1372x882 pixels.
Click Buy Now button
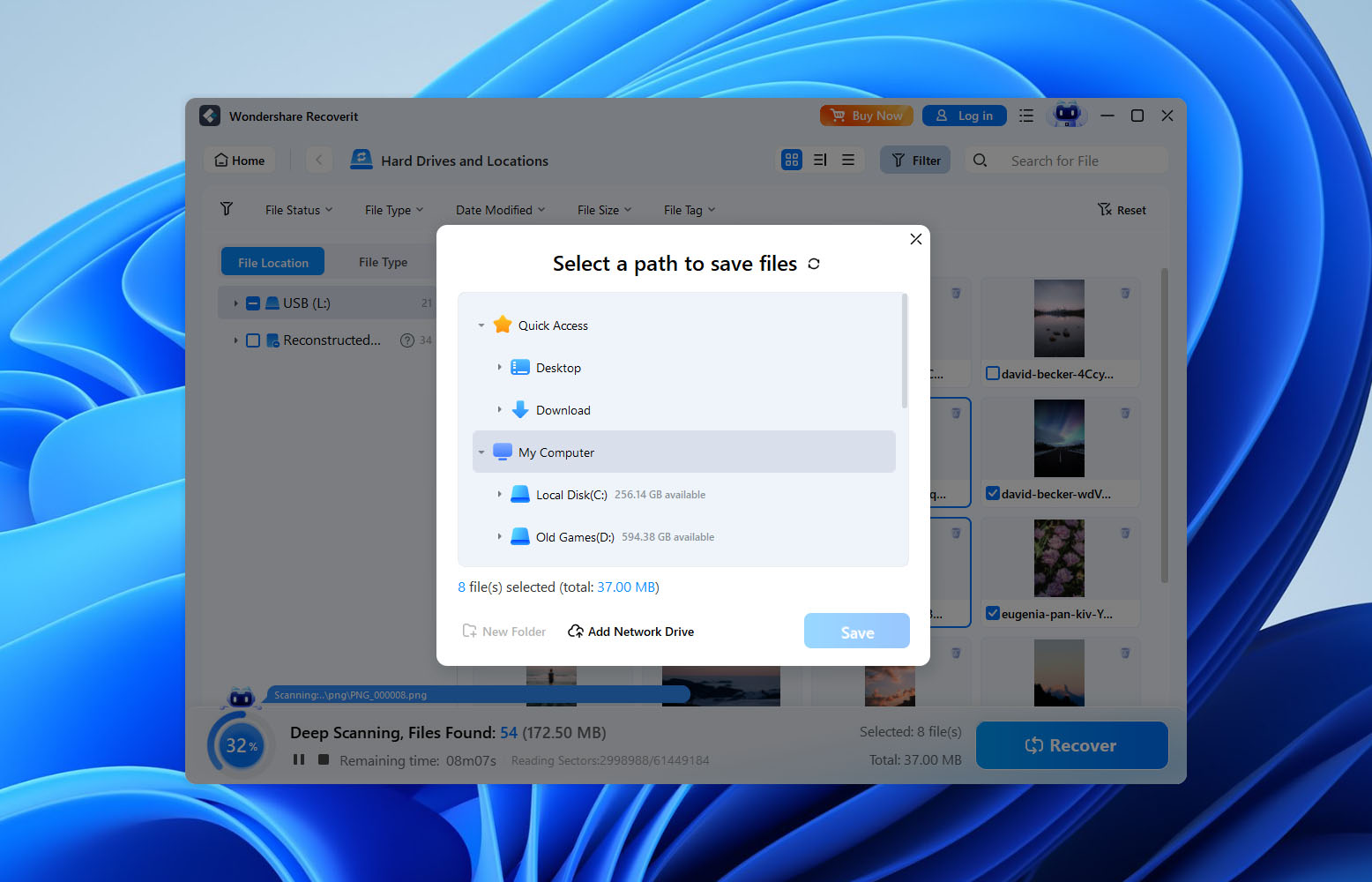click(867, 116)
